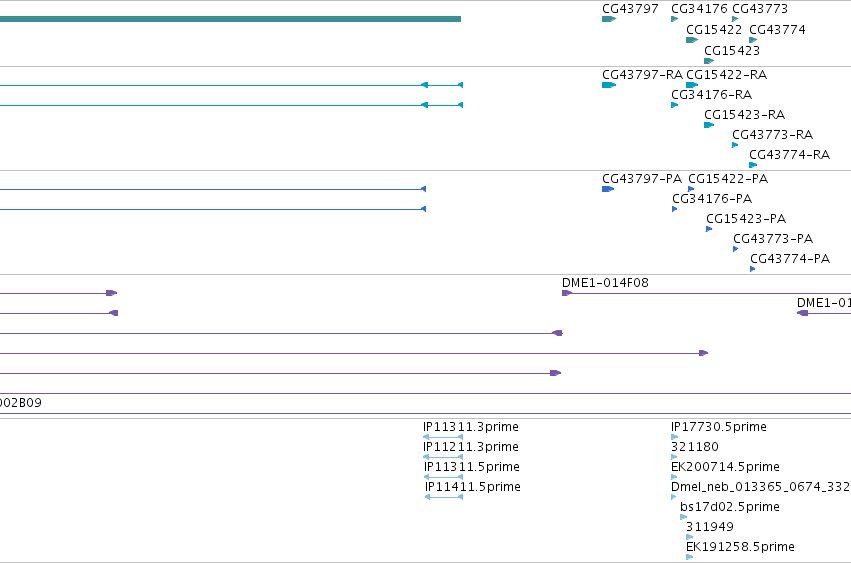Select the purple arrowhead starting the DME1-014F08 line
This screenshot has width=851, height=563.
(567, 293)
